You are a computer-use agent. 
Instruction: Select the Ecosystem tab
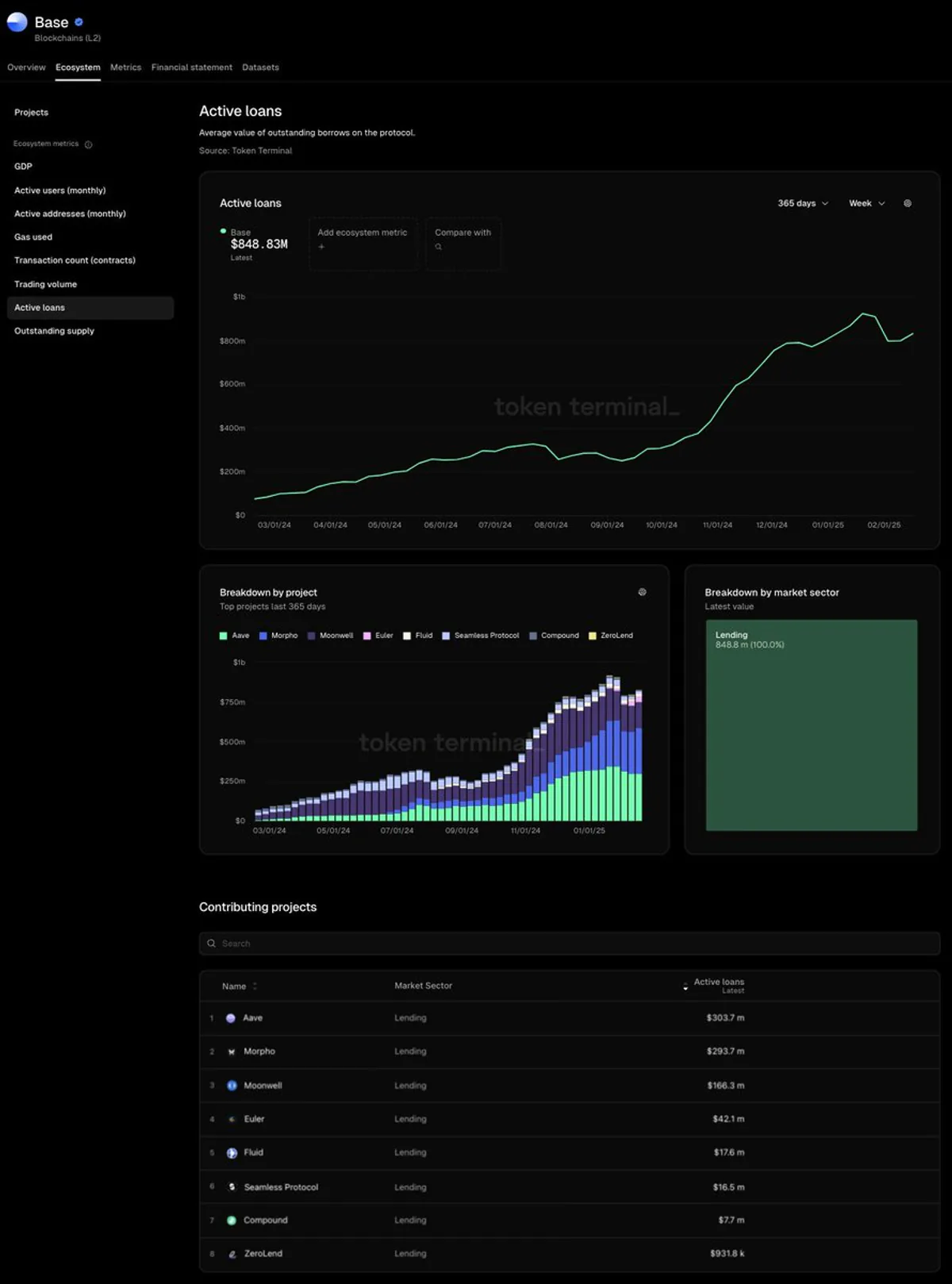click(78, 67)
